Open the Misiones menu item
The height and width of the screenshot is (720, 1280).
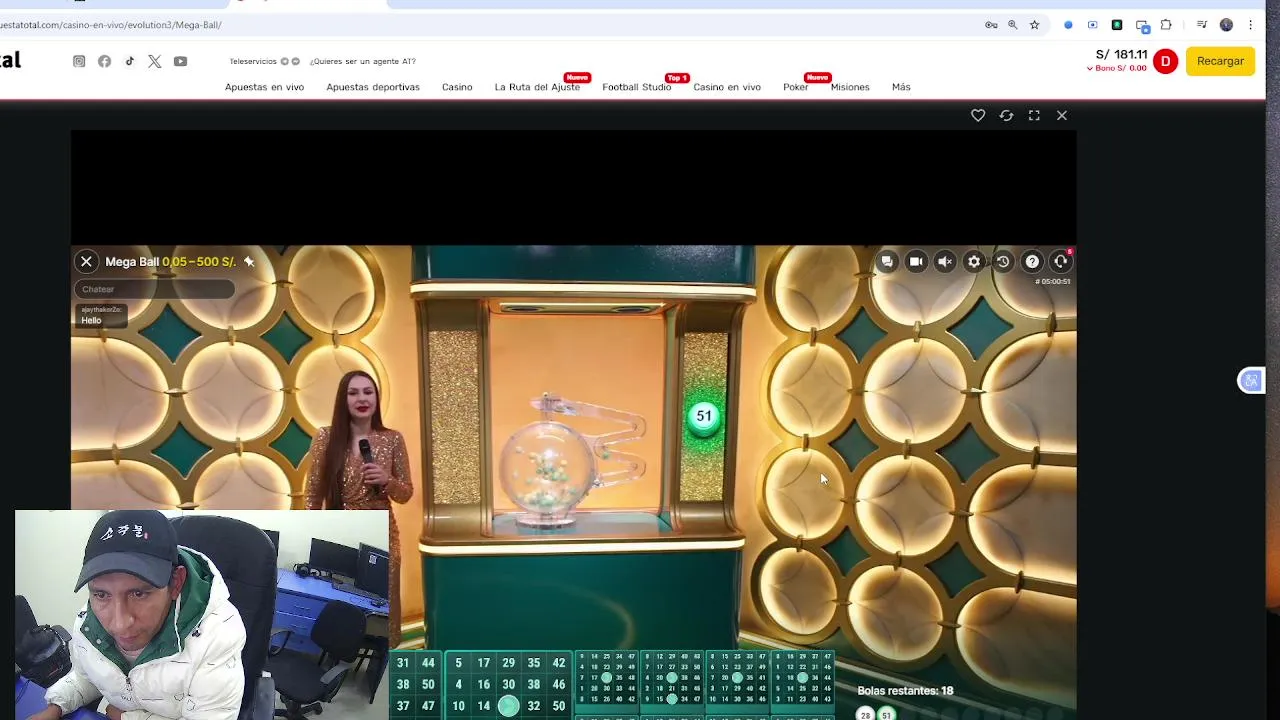[x=850, y=87]
